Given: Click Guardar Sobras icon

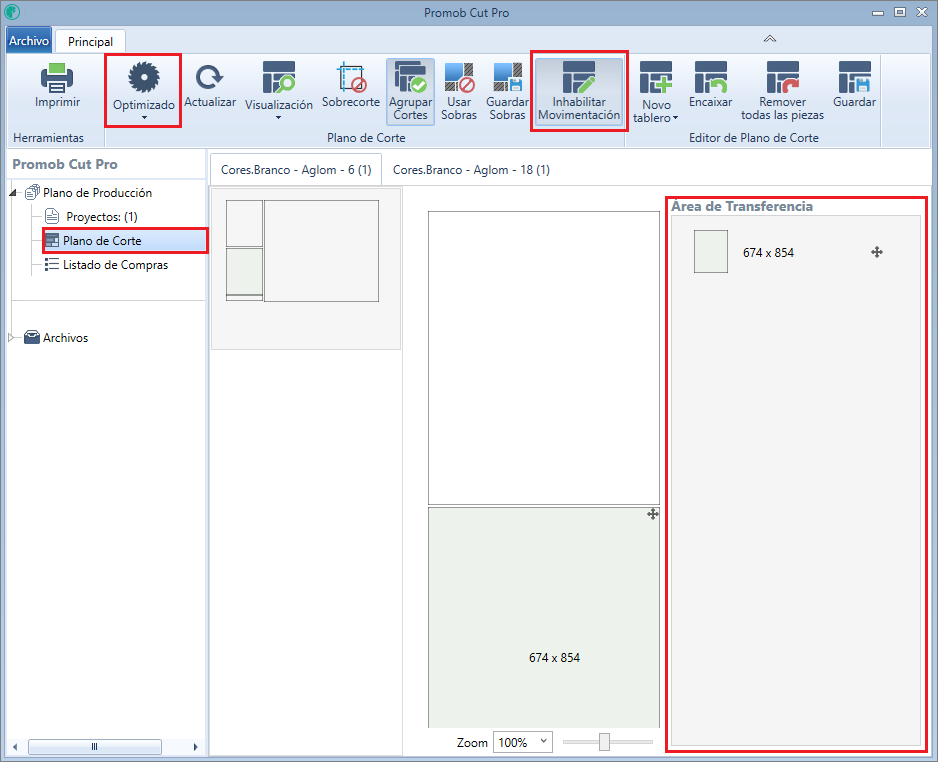Looking at the screenshot, I should click(507, 78).
